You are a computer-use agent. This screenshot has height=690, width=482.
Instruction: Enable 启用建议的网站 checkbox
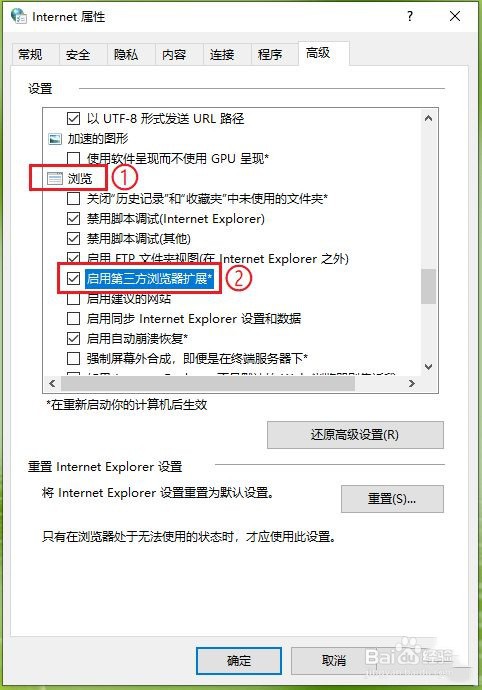coord(73,299)
